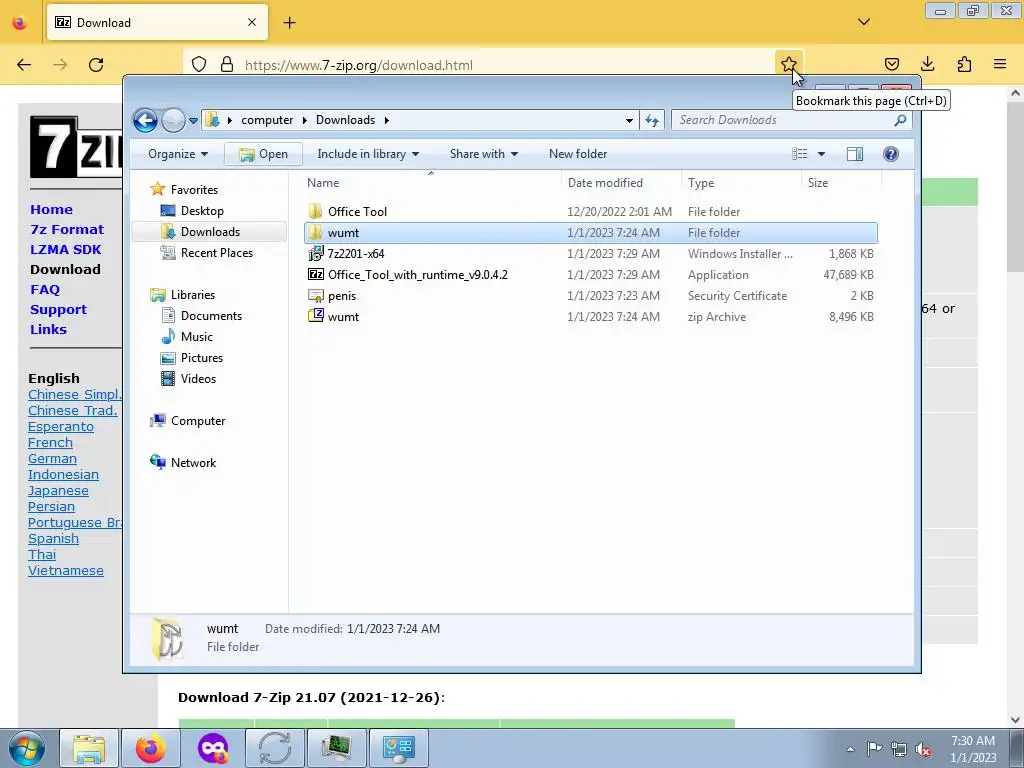Open the Pictures library
This screenshot has width=1024, height=768.
click(x=192, y=358)
